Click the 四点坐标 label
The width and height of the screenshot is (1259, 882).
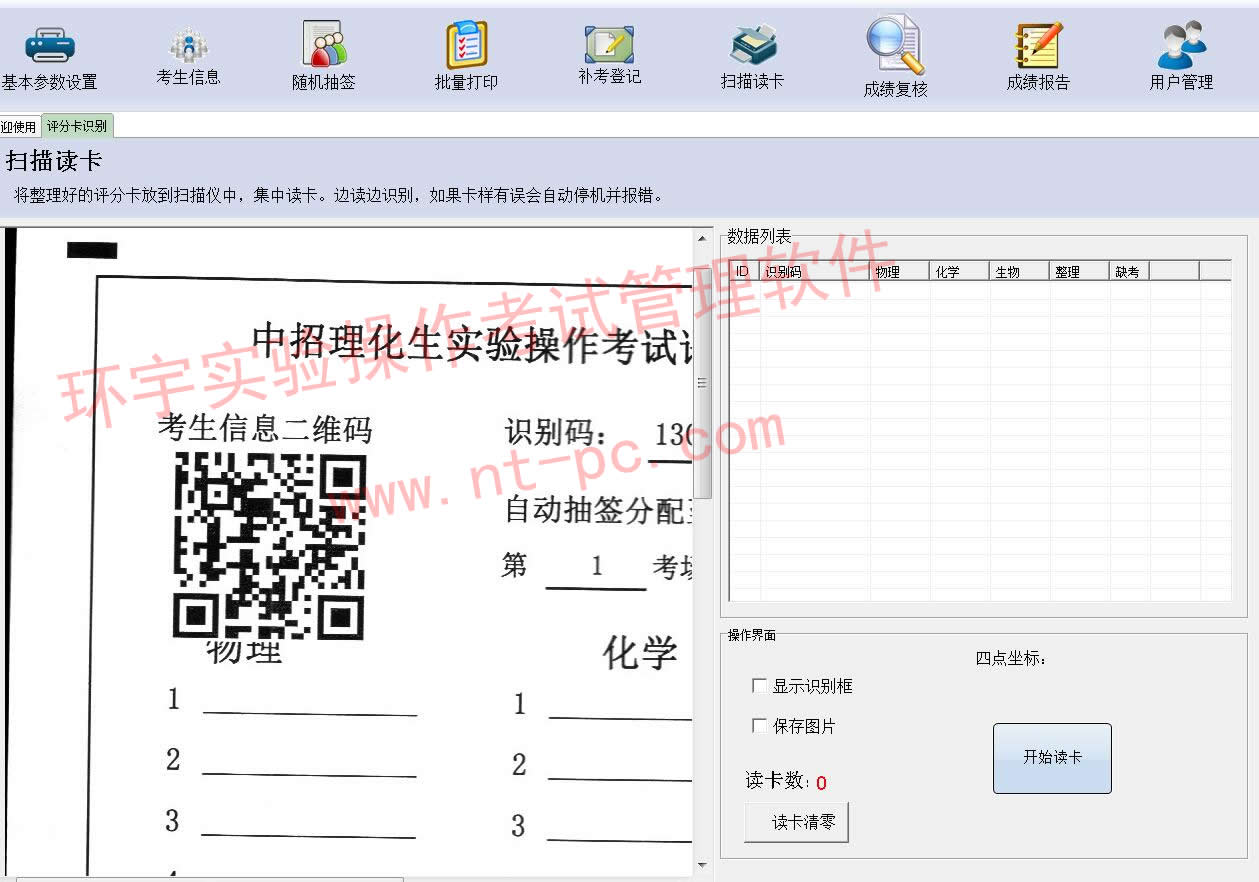pyautogui.click(x=1010, y=658)
